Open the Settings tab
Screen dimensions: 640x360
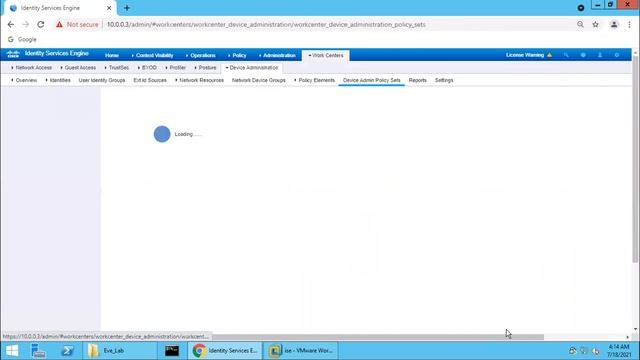444,80
